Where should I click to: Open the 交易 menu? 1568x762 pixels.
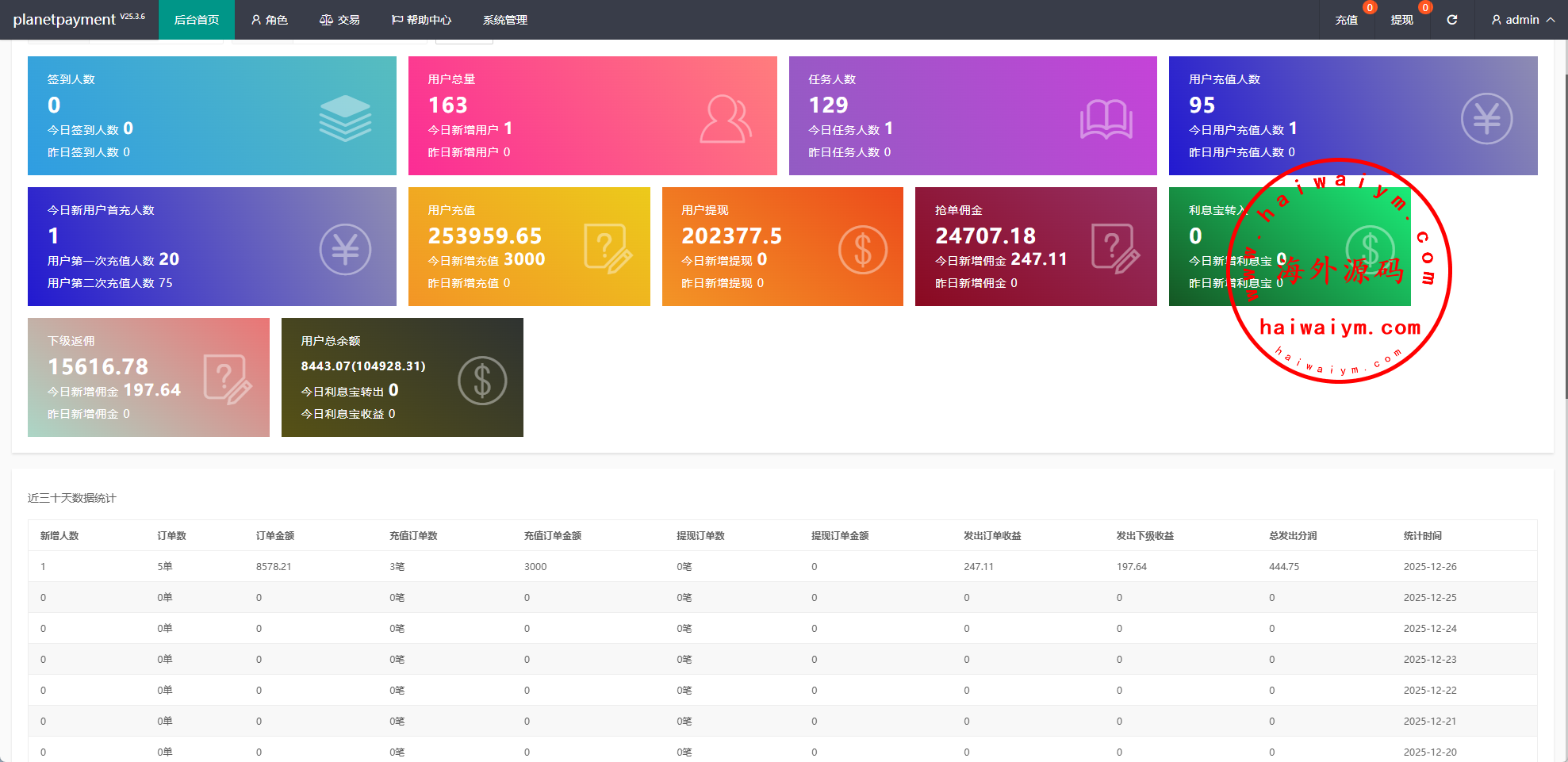[x=339, y=20]
